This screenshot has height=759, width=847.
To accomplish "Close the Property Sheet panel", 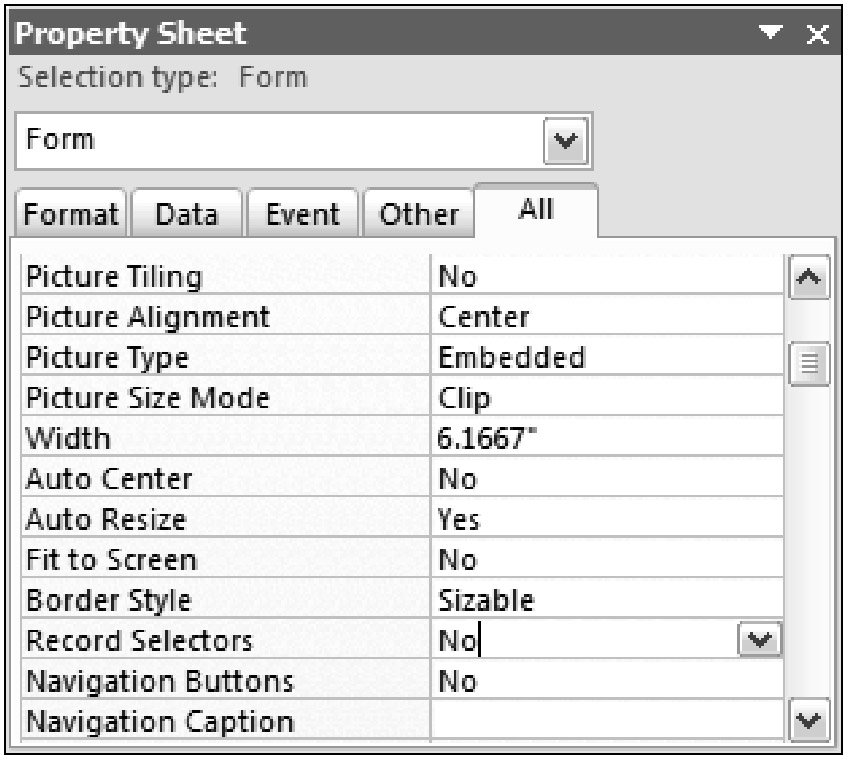I will coord(817,36).
